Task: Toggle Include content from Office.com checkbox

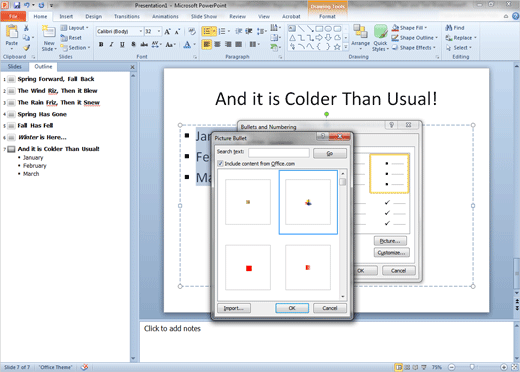Action: (220, 163)
